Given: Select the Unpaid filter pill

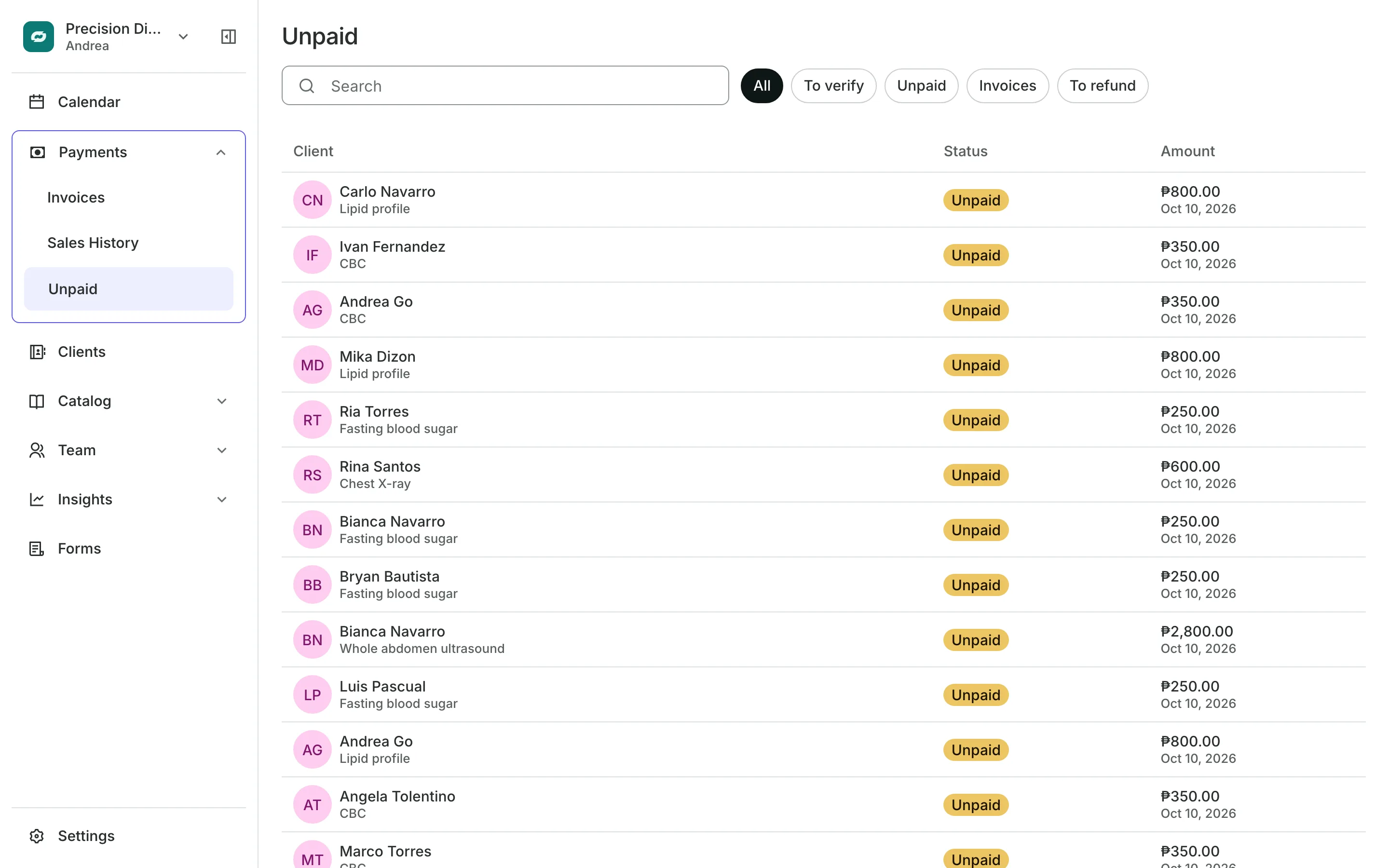Looking at the screenshot, I should point(921,85).
